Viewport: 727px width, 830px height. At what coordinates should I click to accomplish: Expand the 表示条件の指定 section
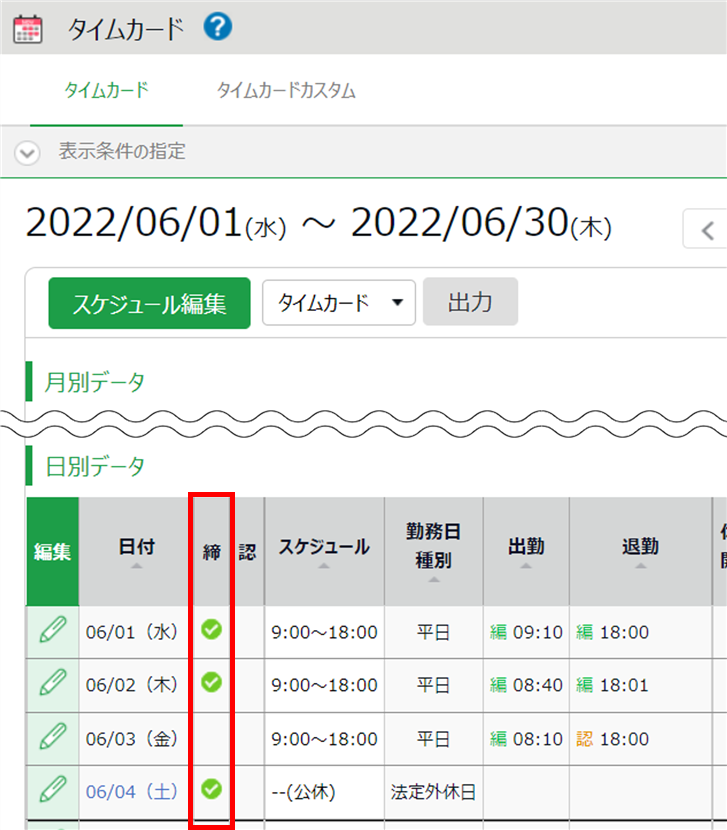click(x=28, y=153)
